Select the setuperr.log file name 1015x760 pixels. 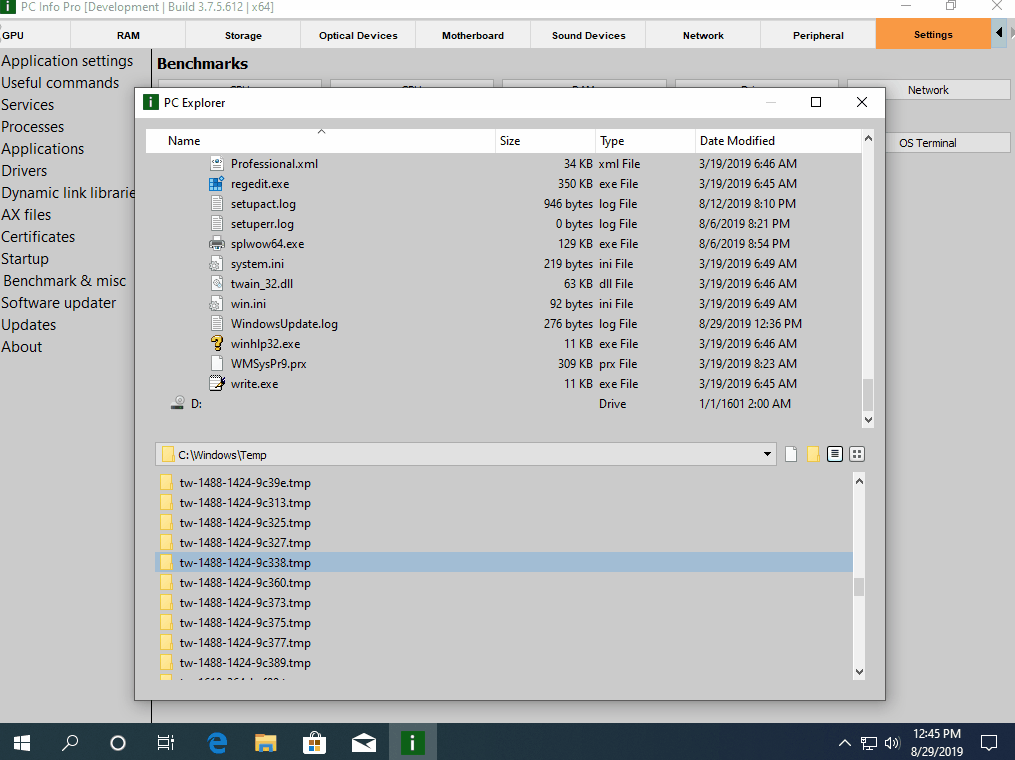click(262, 224)
